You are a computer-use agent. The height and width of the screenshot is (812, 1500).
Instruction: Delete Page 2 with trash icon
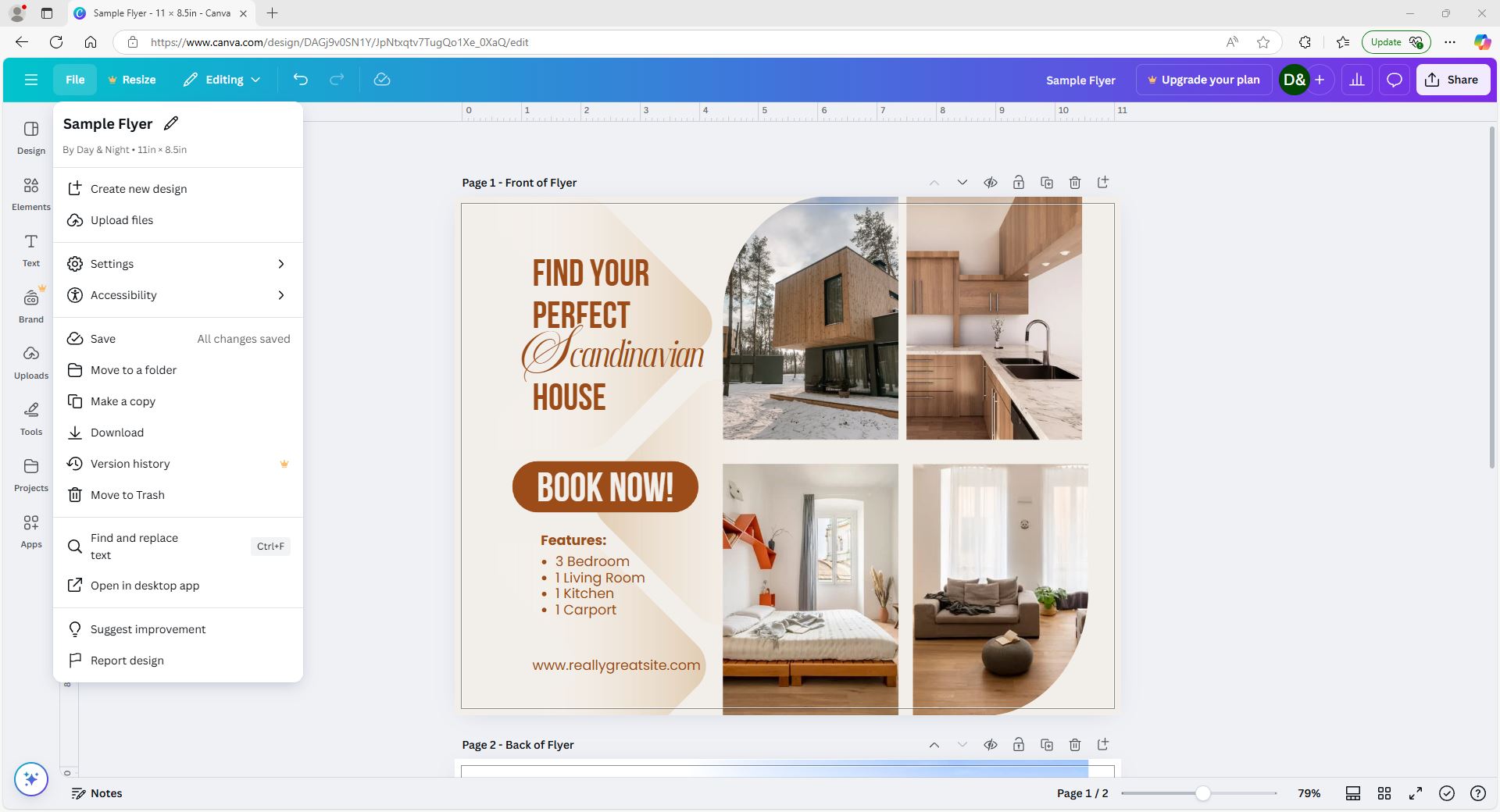click(1074, 745)
